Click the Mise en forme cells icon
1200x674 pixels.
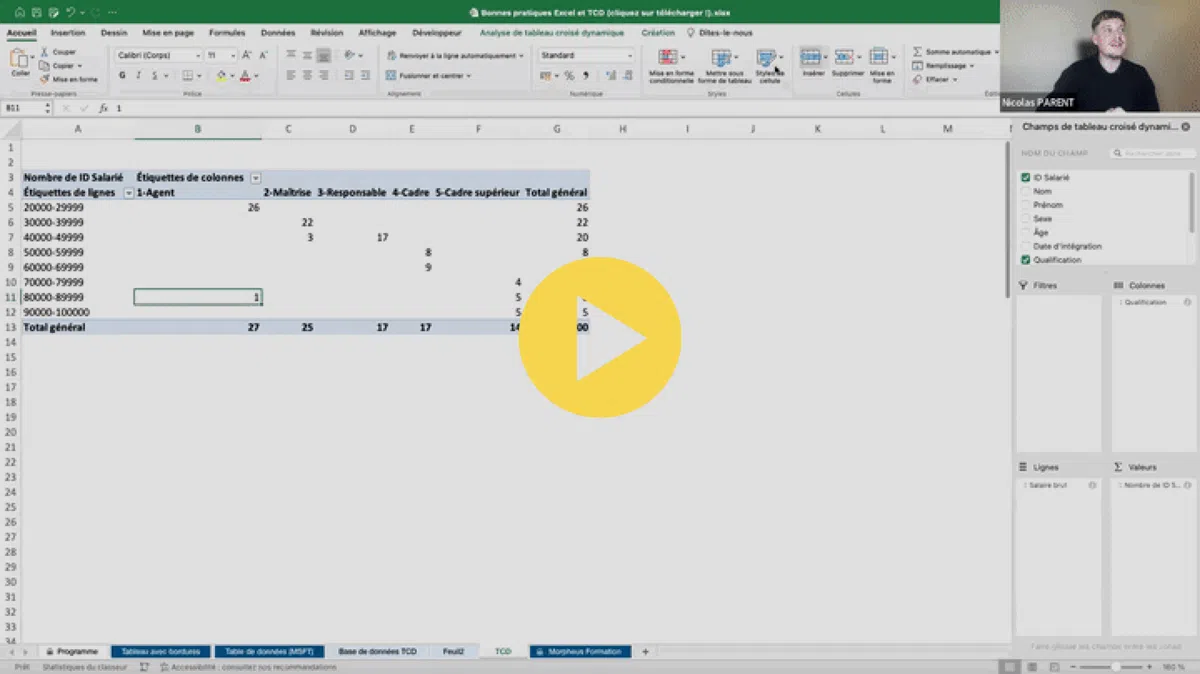(x=880, y=57)
